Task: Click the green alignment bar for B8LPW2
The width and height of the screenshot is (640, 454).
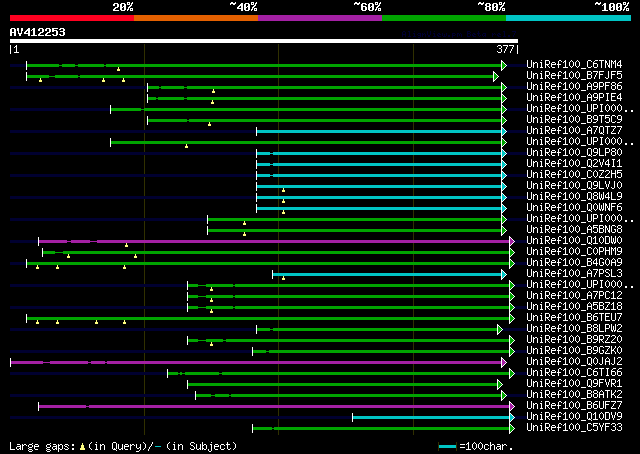Action: tap(377, 329)
